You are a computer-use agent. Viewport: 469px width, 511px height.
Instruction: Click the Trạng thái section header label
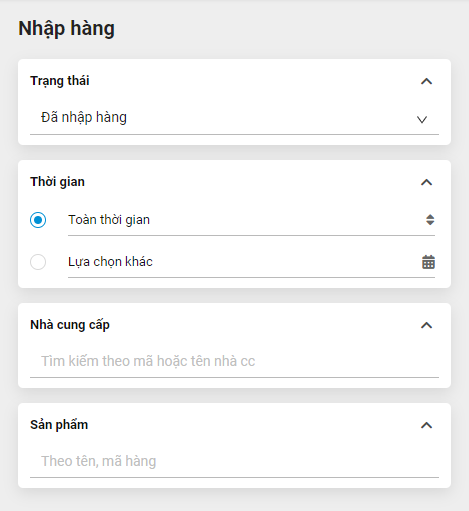60,81
